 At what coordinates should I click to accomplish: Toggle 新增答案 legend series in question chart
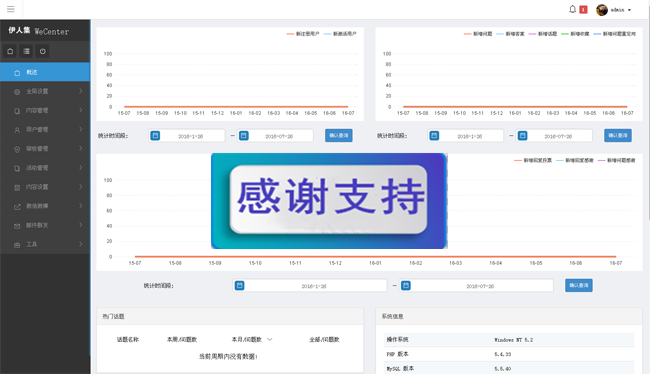tap(510, 34)
